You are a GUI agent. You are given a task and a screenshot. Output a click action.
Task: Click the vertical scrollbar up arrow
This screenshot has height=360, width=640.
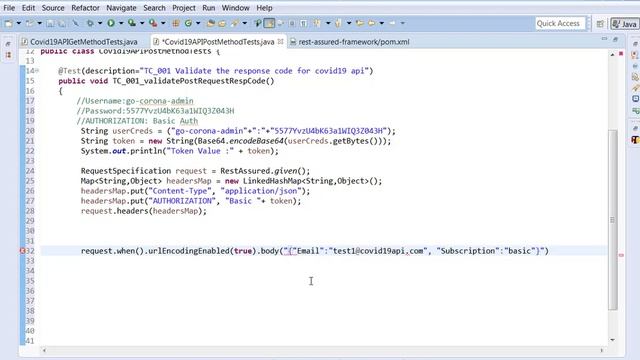click(x=613, y=54)
